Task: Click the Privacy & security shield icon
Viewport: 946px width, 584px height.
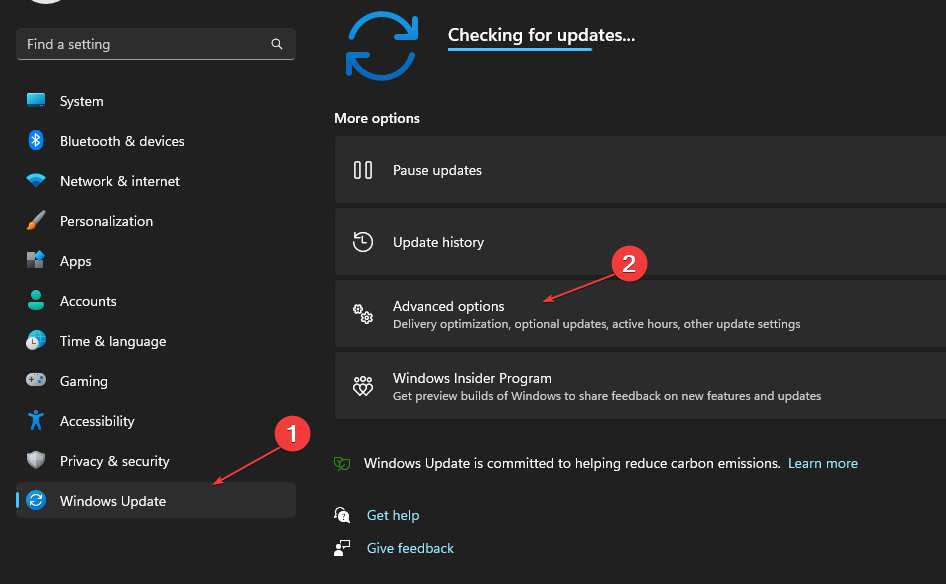Action: click(36, 461)
